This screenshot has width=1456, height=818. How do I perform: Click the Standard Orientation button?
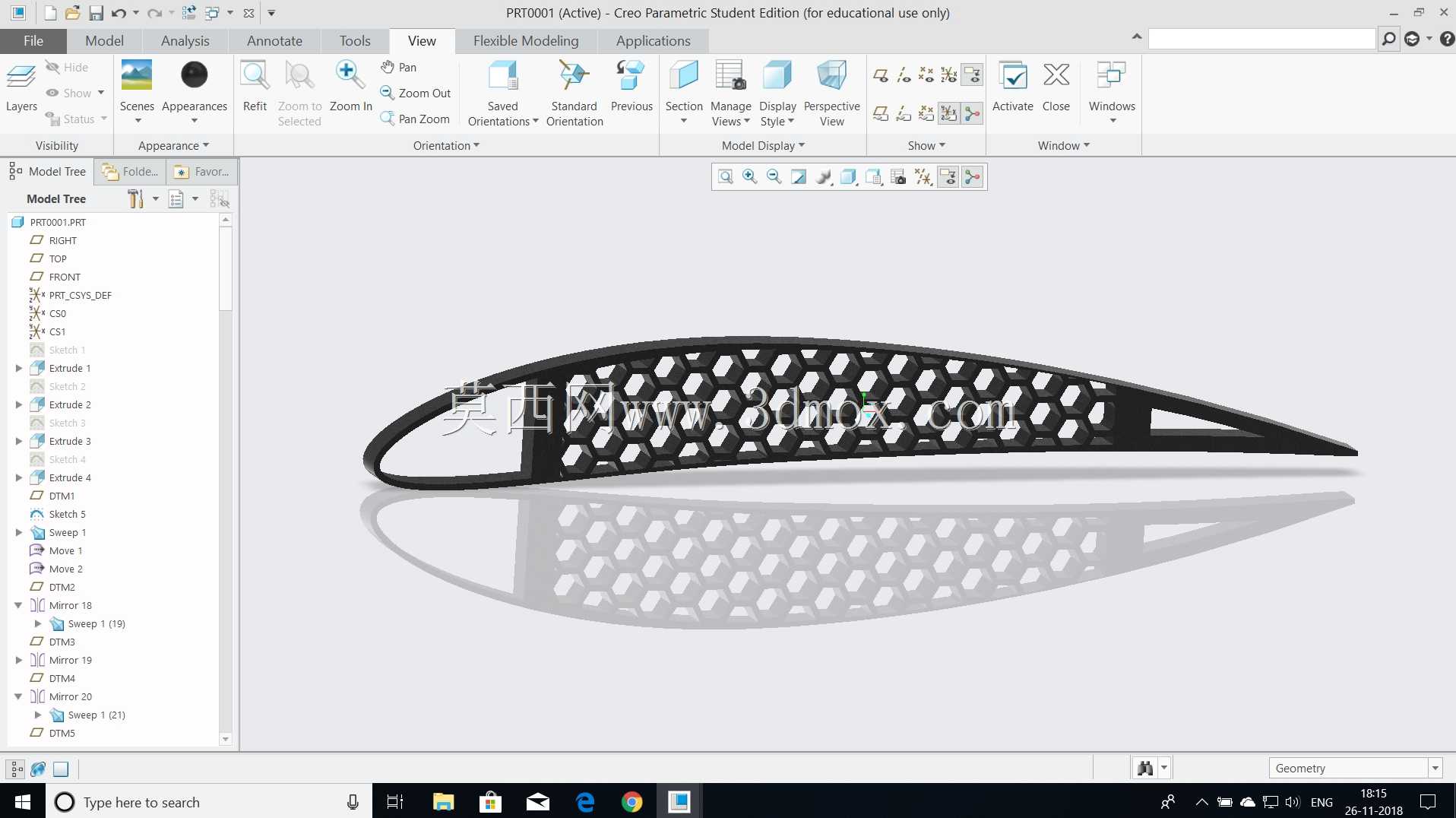click(x=574, y=94)
